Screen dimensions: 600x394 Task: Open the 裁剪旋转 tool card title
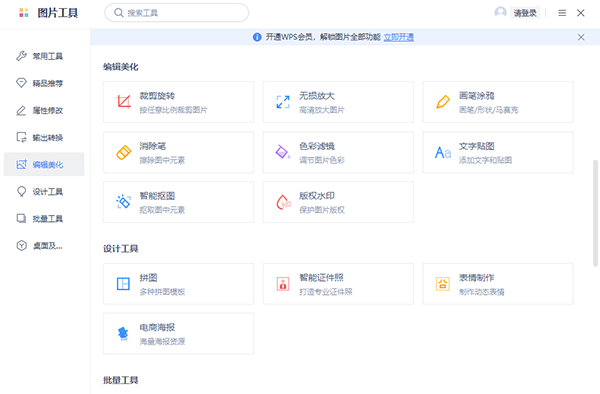[157, 96]
